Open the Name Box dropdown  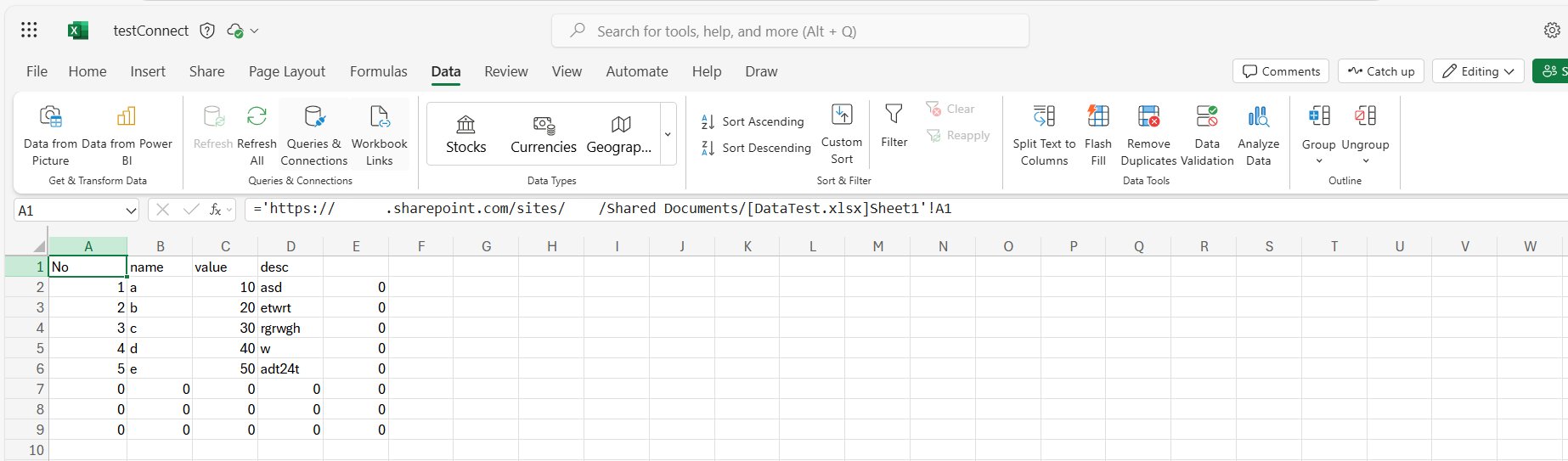pos(131,211)
